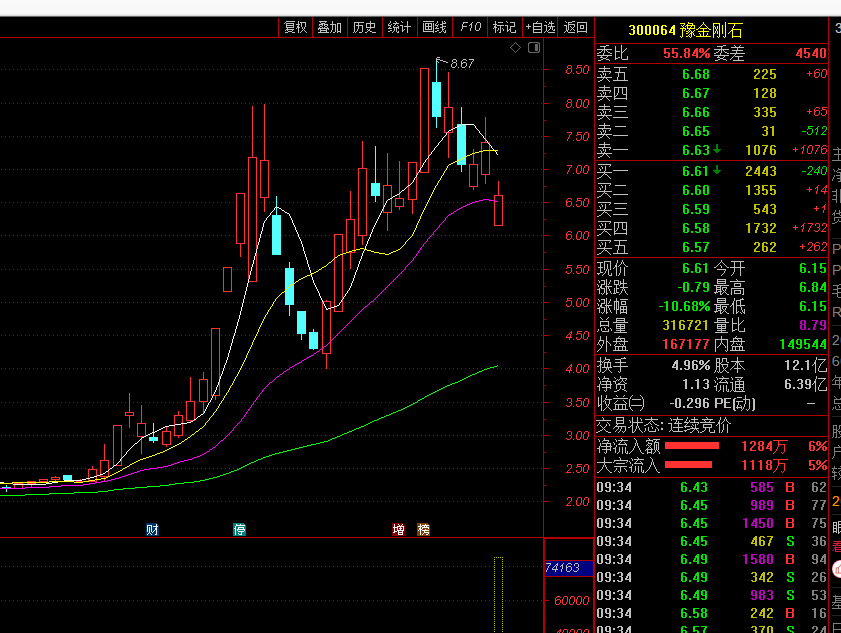Open the 叠加 overlay menu
This screenshot has height=633, width=841.
click(x=330, y=27)
